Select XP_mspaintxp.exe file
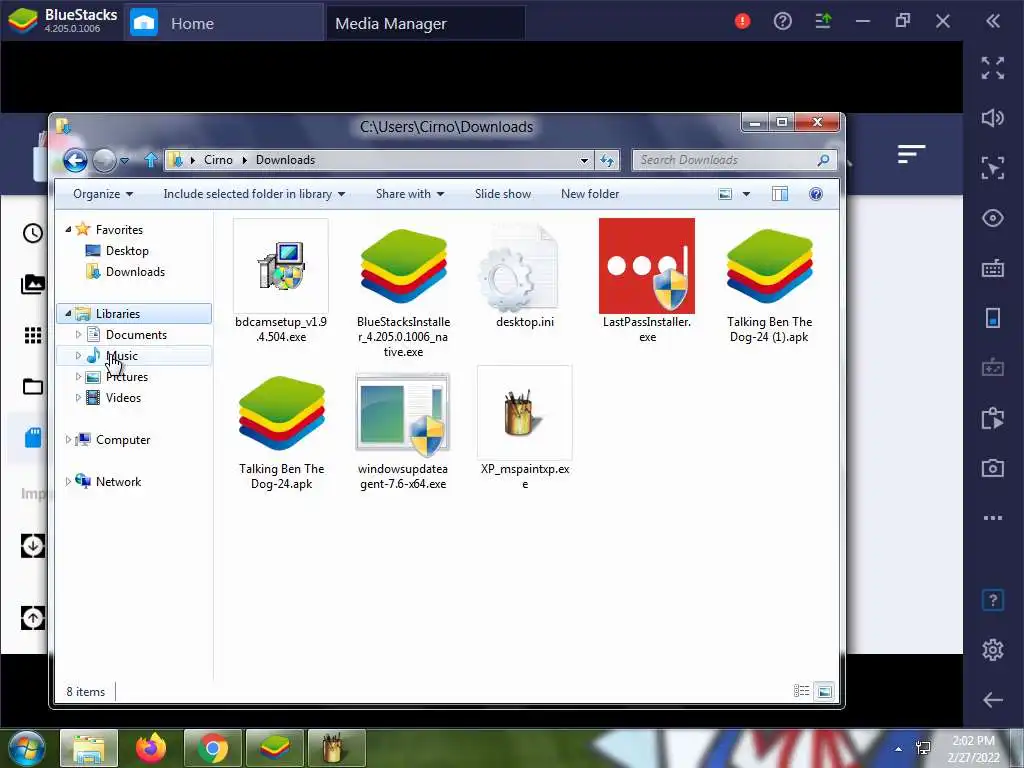Viewport: 1024px width, 768px height. [x=524, y=413]
